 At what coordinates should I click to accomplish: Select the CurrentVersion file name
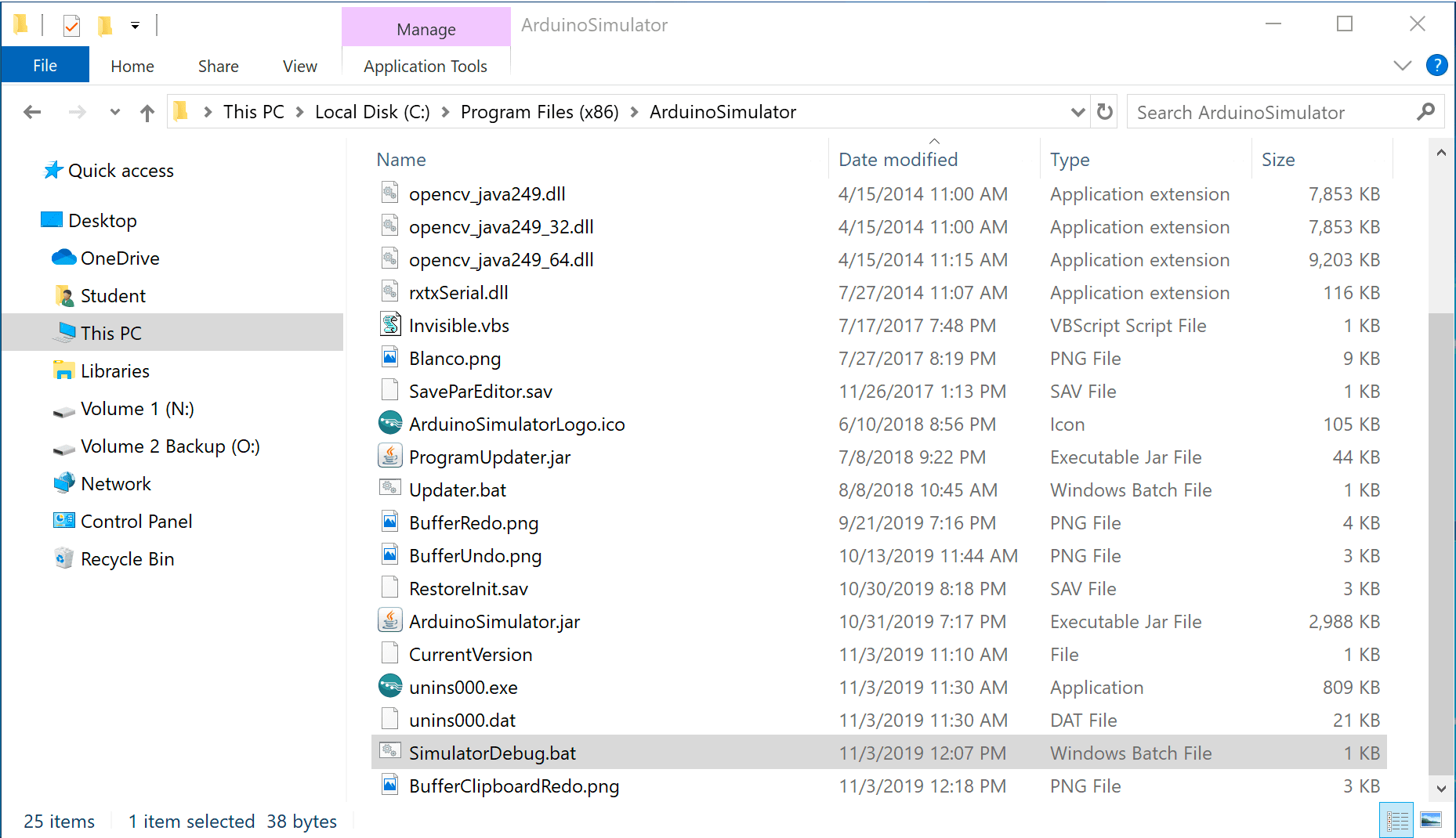pos(470,654)
